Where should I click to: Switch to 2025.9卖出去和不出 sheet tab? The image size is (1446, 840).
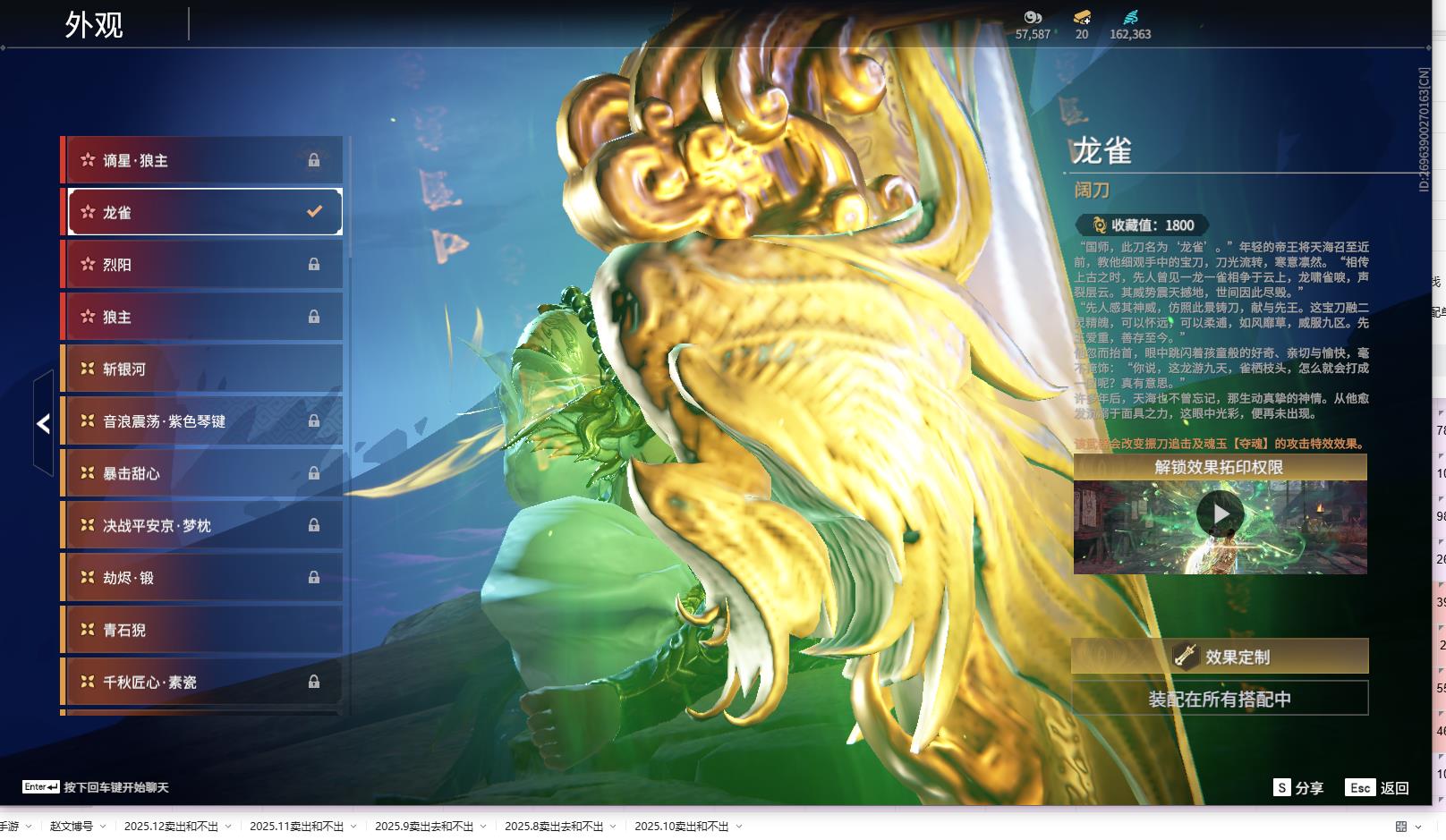(424, 827)
